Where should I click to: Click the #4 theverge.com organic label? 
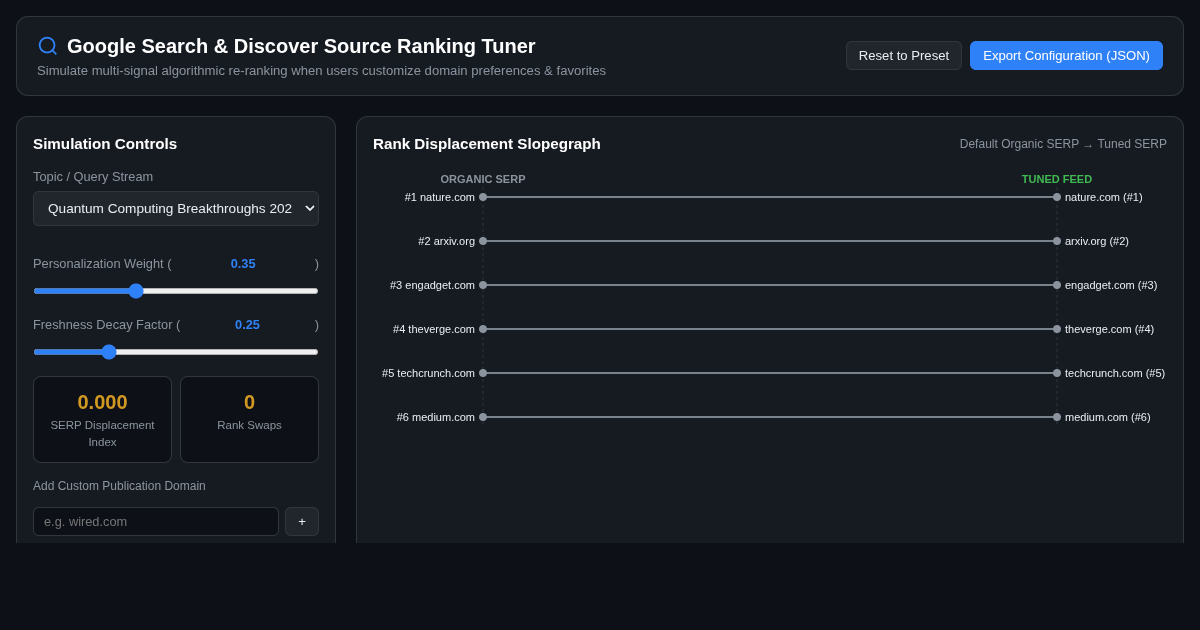(x=434, y=329)
